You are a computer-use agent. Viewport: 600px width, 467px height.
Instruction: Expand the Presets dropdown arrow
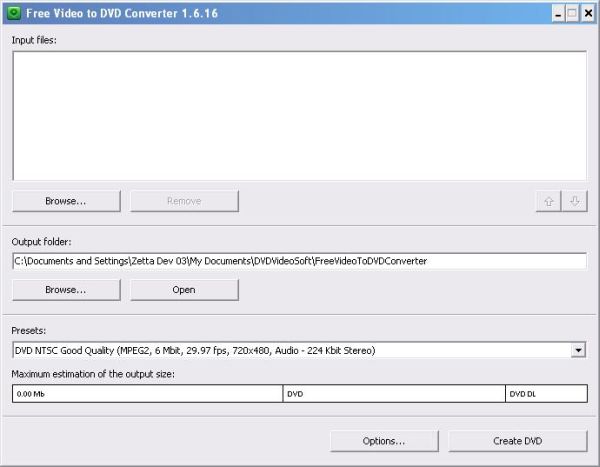click(578, 350)
